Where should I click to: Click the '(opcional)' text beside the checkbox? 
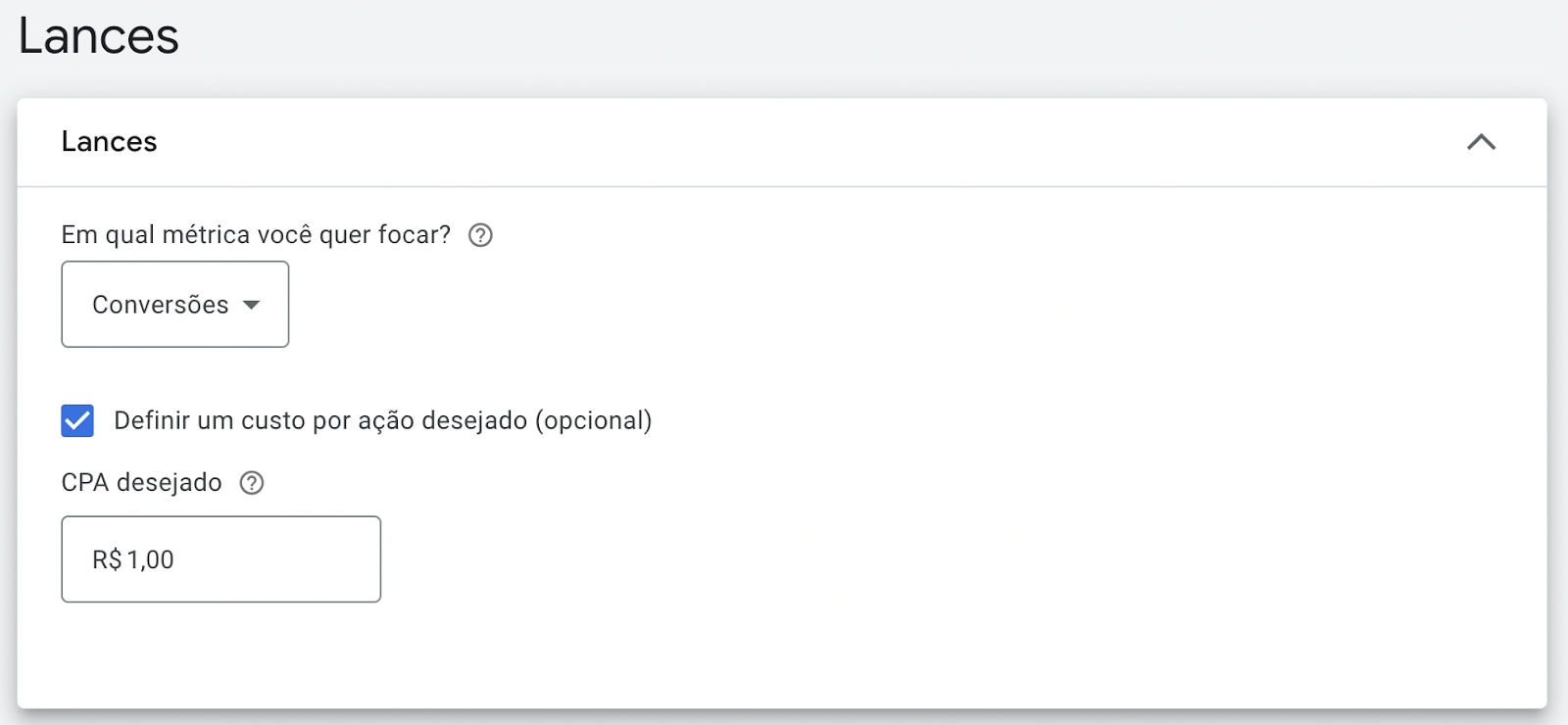click(593, 420)
